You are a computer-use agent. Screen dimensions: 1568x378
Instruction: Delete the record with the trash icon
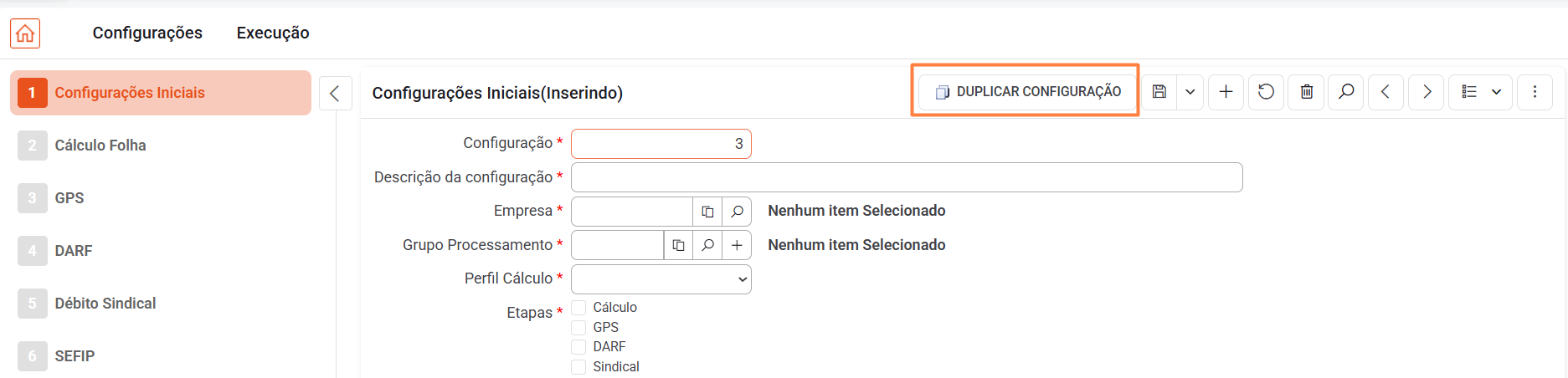(x=1306, y=92)
